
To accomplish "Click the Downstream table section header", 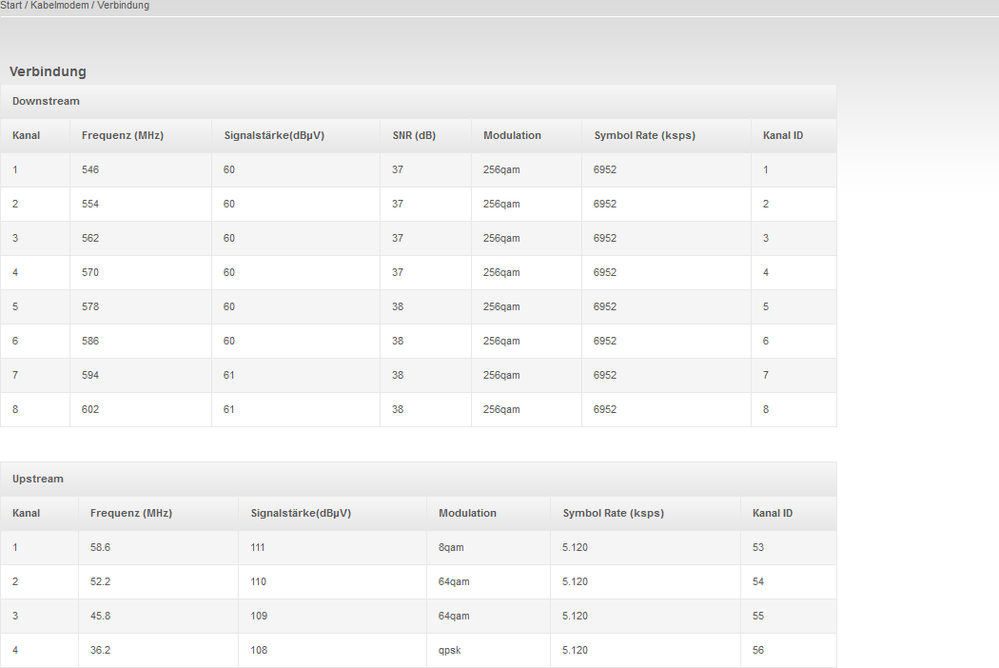I will [46, 101].
